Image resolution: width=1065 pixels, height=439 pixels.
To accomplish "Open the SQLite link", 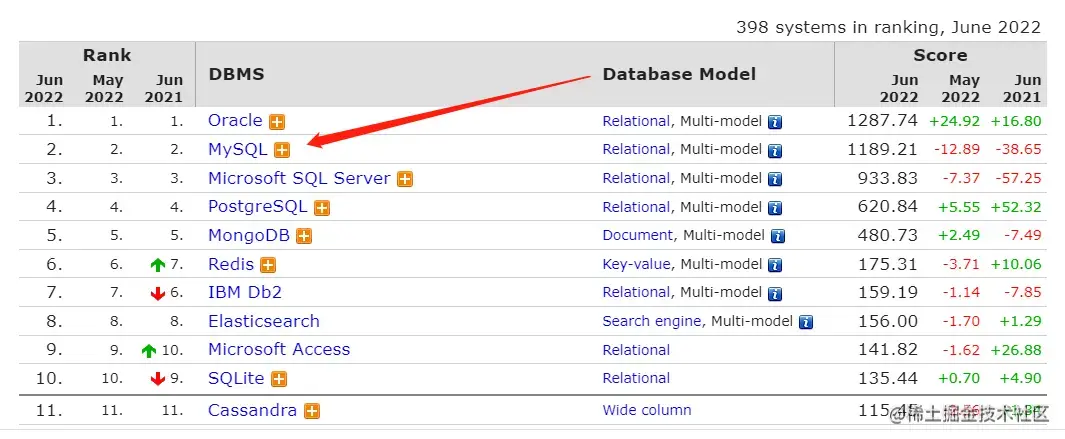I will click(x=236, y=378).
